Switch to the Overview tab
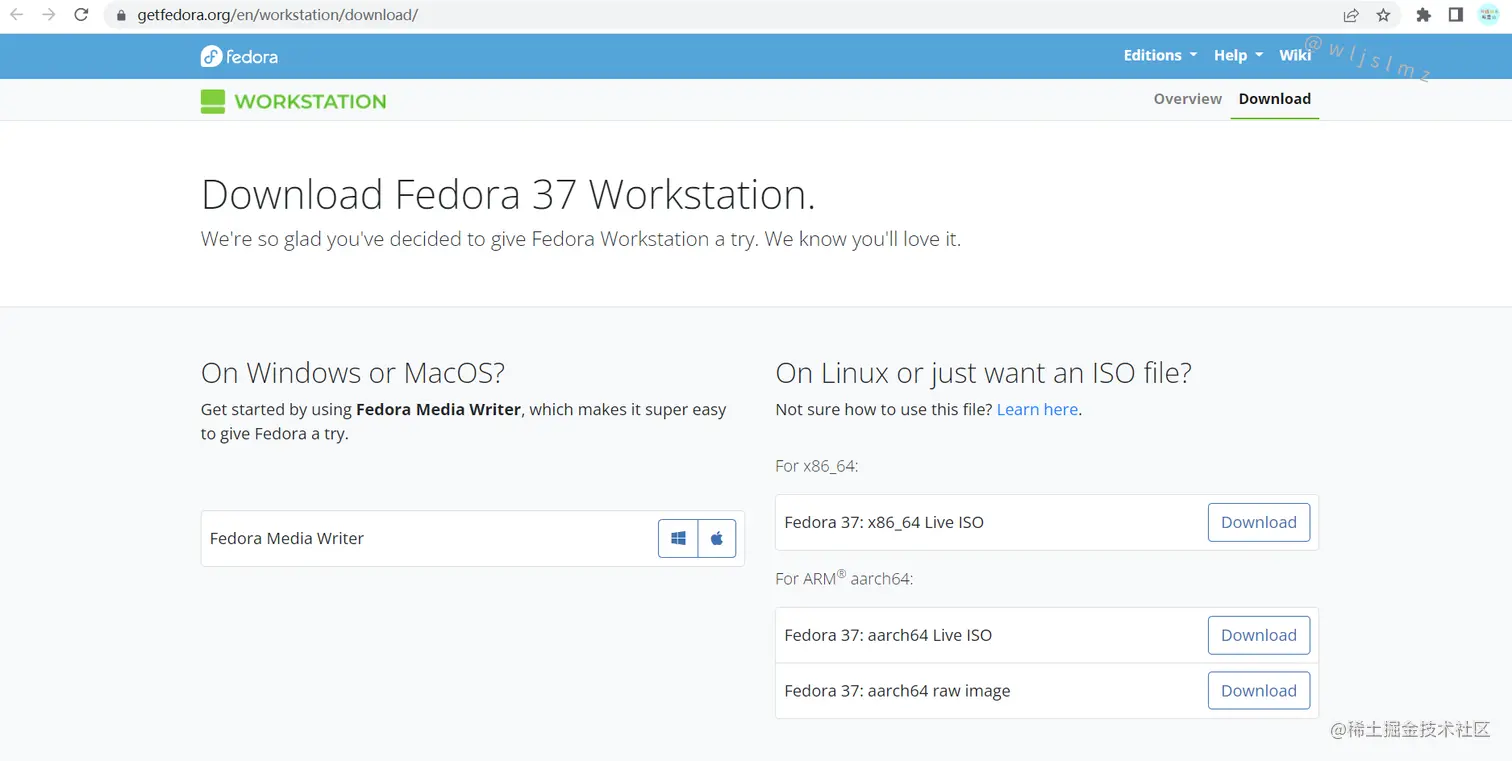The image size is (1512, 761). click(1187, 99)
